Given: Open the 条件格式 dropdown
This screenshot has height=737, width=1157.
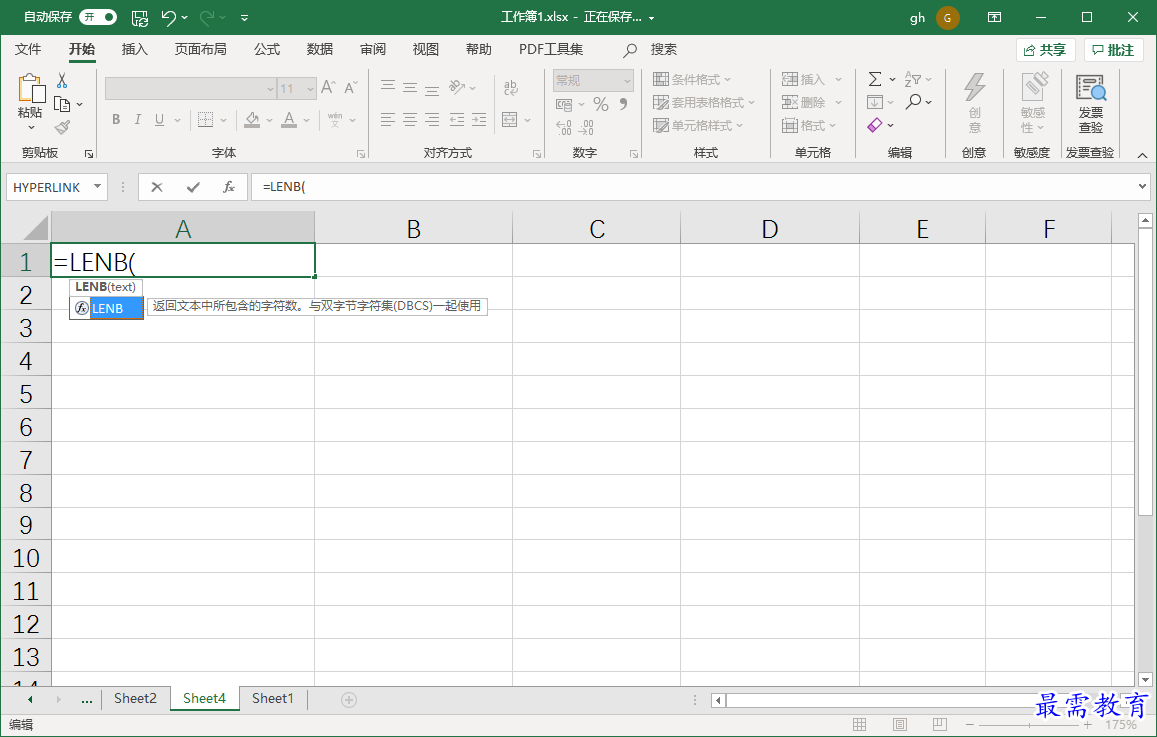Looking at the screenshot, I should (x=692, y=80).
